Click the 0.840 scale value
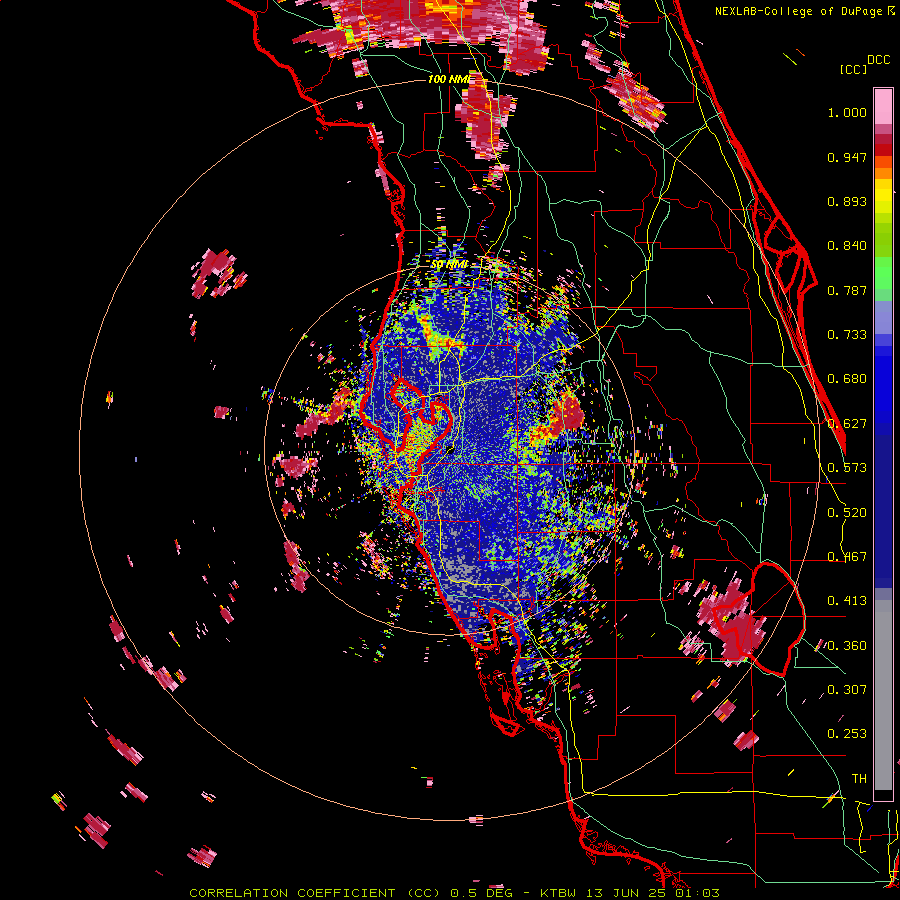 click(847, 246)
